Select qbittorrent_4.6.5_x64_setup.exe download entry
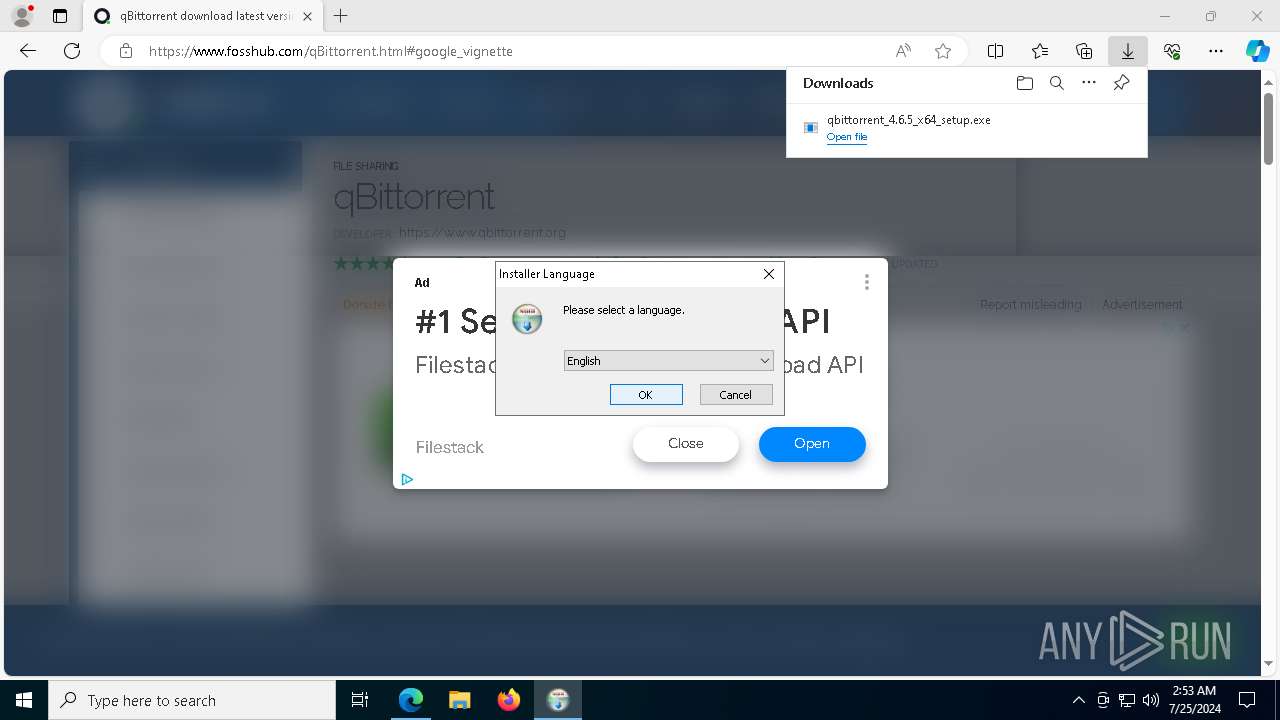 pos(966,128)
